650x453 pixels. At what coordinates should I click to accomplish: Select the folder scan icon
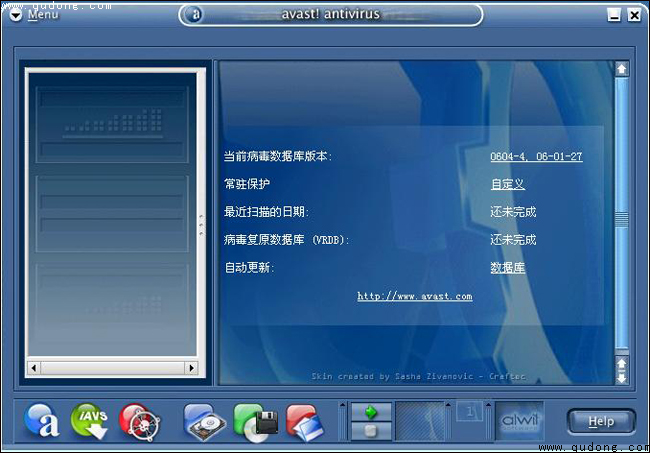pyautogui.click(x=304, y=421)
